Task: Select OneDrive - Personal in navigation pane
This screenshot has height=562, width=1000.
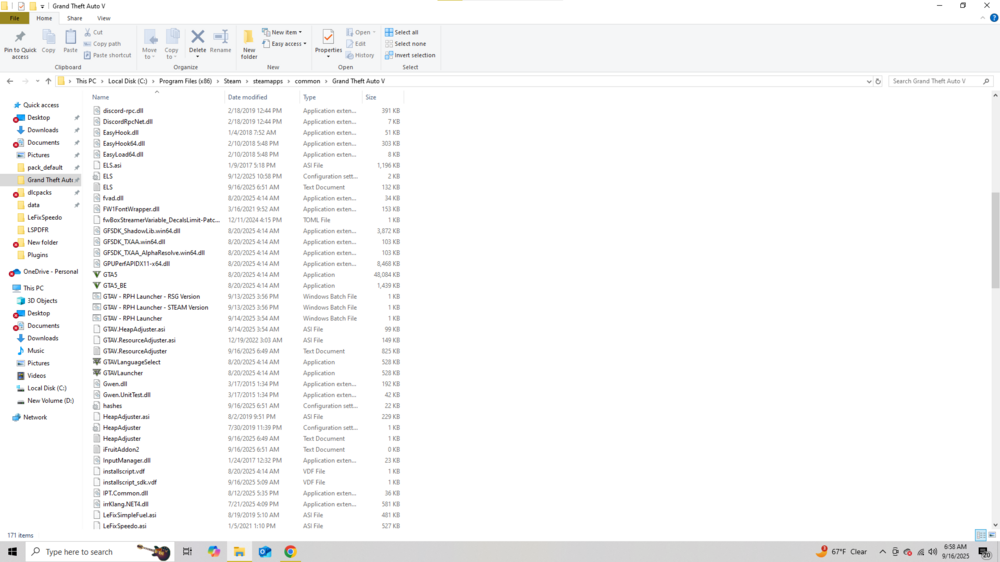Action: pos(51,272)
